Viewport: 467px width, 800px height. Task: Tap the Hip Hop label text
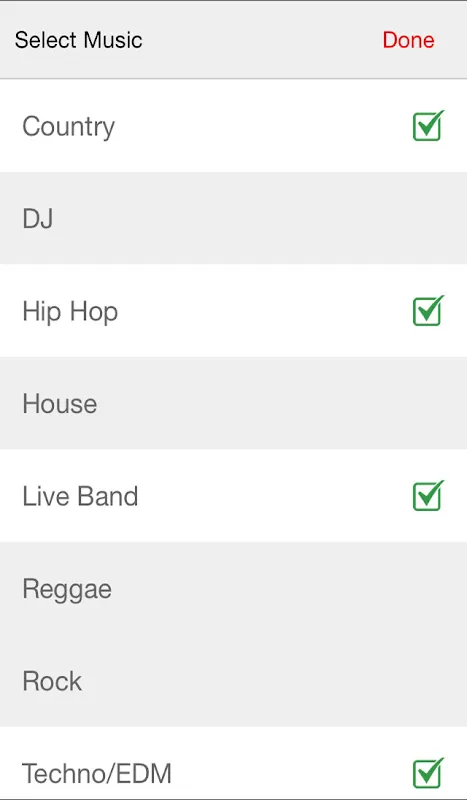pyautogui.click(x=70, y=312)
